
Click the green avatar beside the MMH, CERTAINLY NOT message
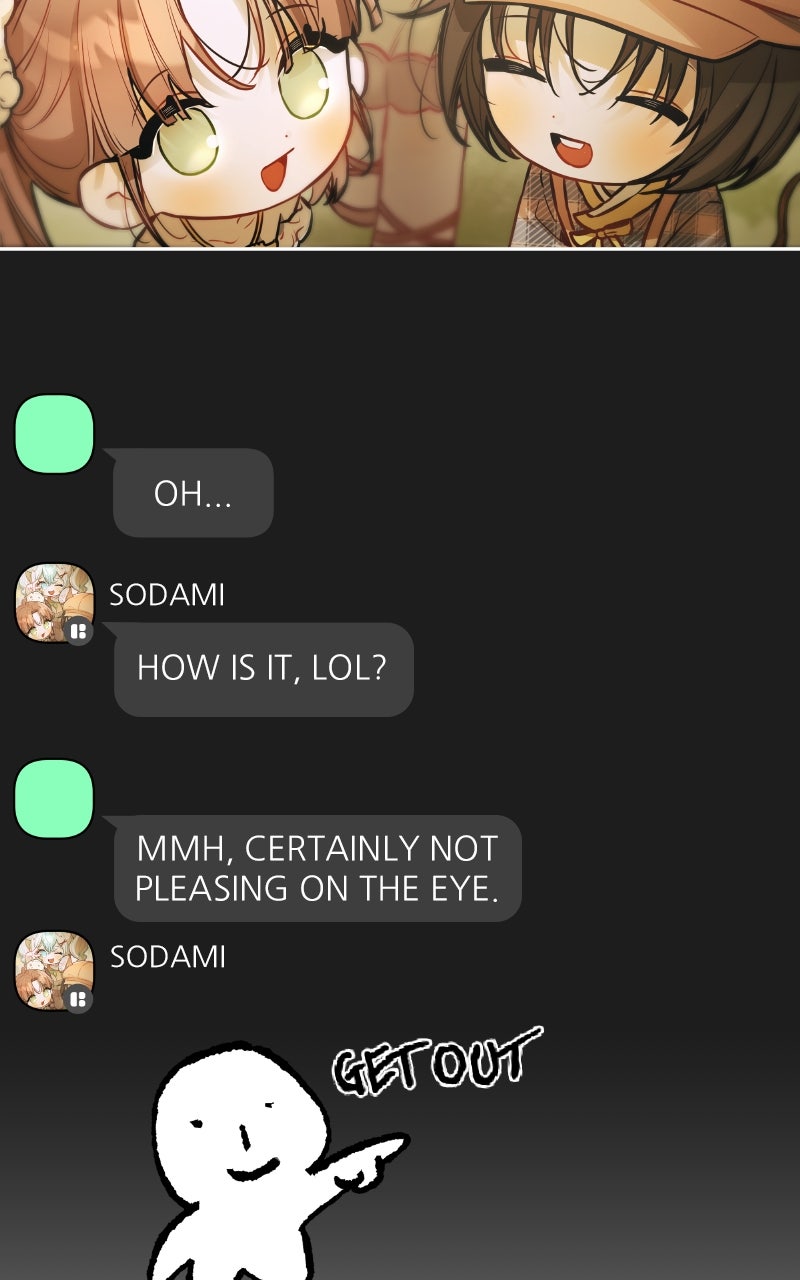55,798
